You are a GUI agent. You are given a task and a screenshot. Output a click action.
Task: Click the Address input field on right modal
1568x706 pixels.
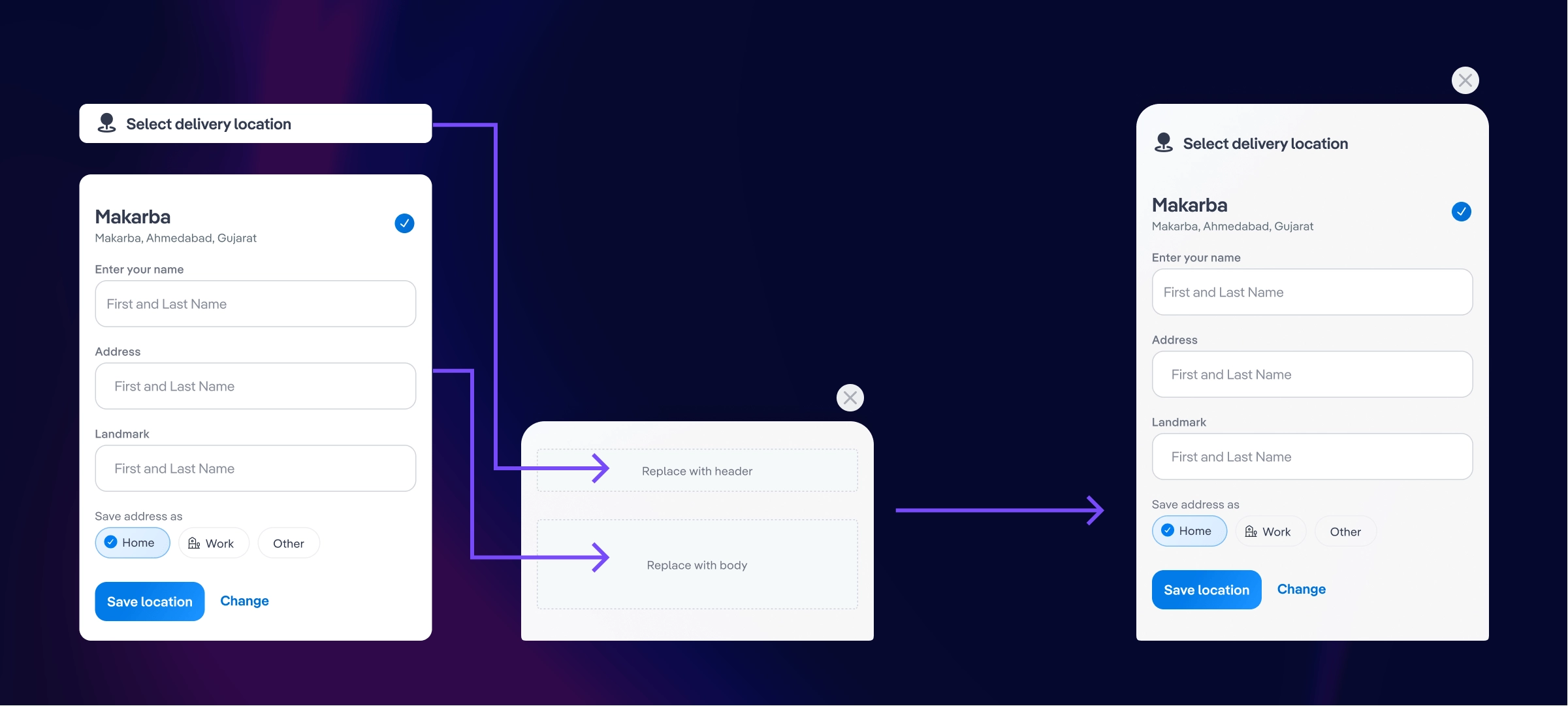point(1312,373)
